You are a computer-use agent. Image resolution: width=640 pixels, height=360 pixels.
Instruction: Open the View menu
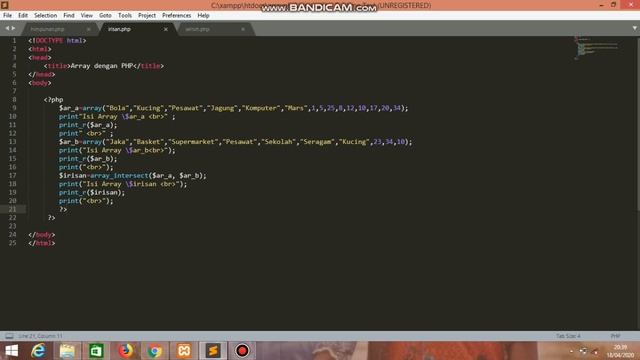[x=87, y=16]
